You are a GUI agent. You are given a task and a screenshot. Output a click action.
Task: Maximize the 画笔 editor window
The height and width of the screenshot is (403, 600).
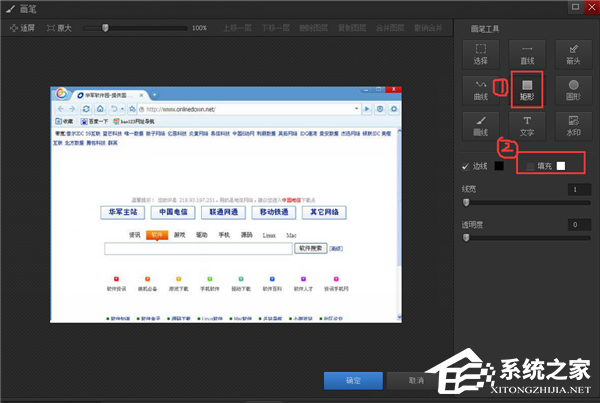click(x=575, y=7)
